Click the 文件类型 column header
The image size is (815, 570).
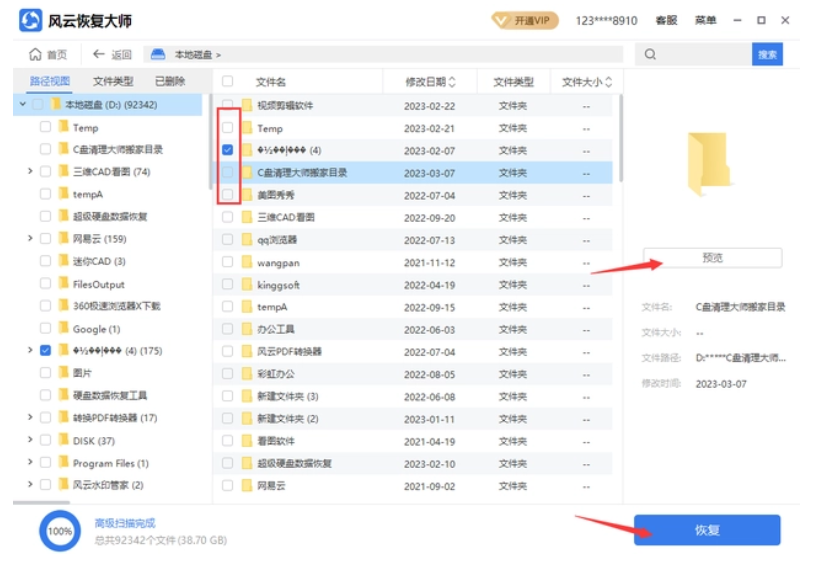click(513, 82)
